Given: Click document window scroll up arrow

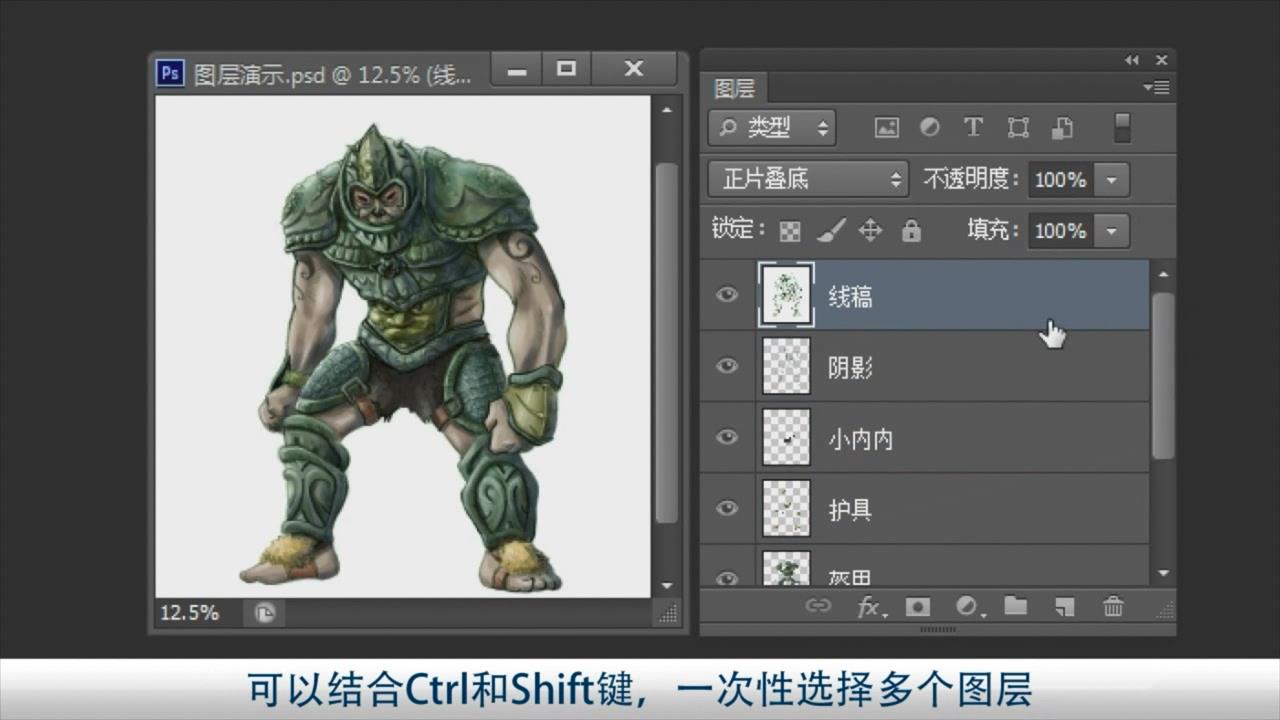Looking at the screenshot, I should (666, 109).
